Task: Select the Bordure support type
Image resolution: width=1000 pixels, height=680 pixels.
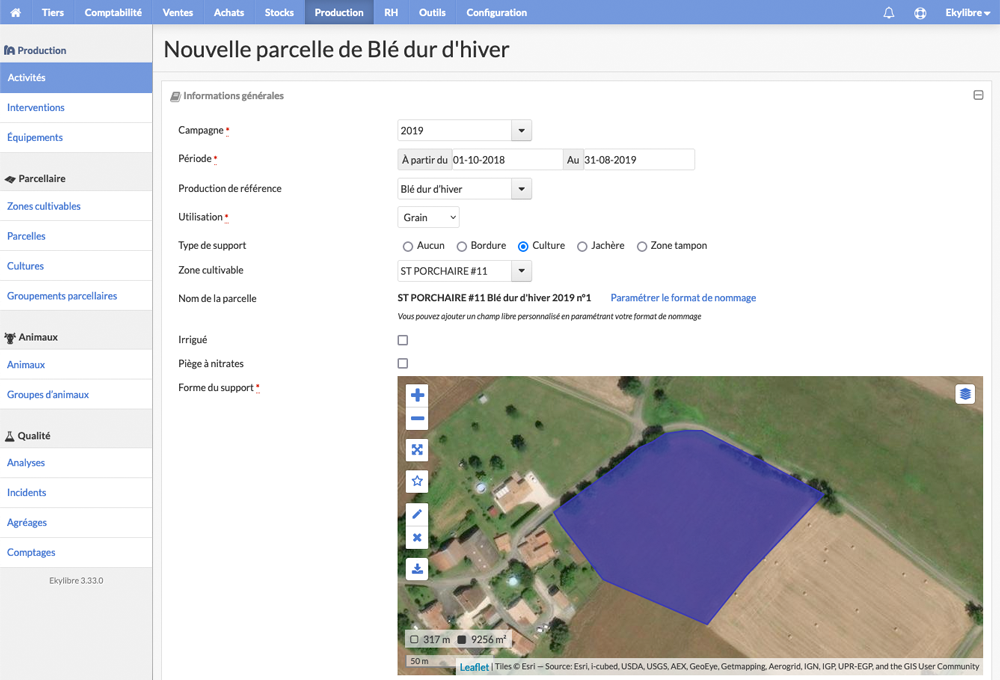Action: [x=462, y=246]
